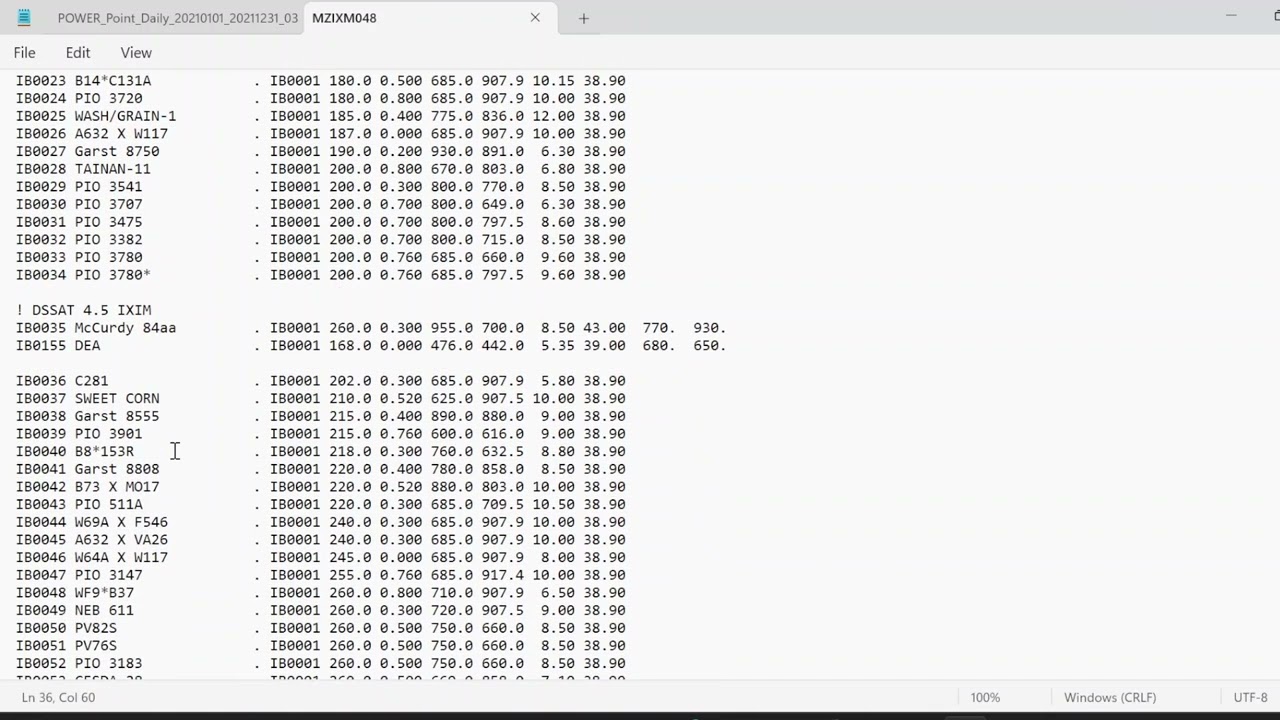
Task: Click the cultivar code 'IB0155'
Action: point(41,346)
